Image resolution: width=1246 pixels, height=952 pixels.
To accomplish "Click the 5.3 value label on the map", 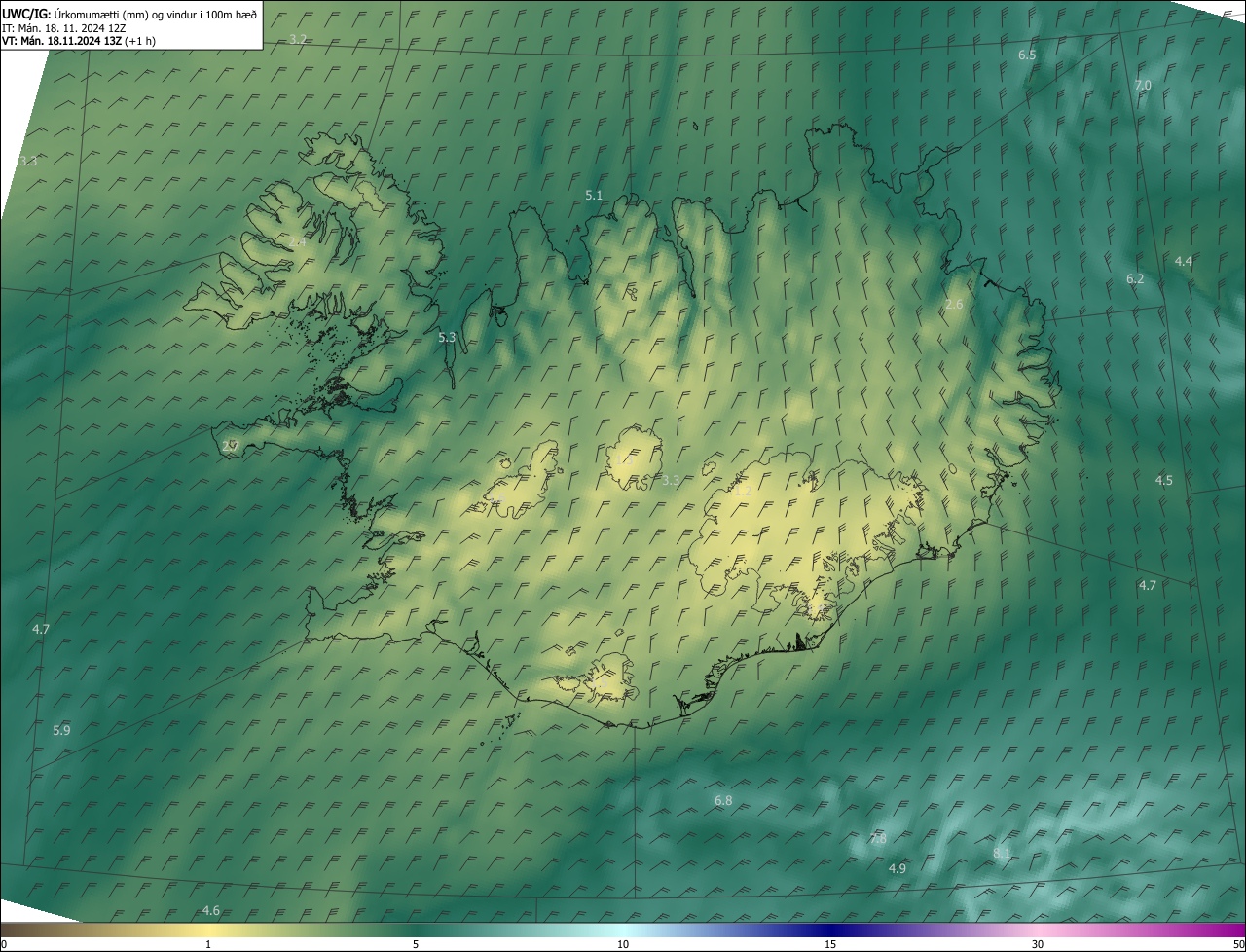I will coord(447,338).
